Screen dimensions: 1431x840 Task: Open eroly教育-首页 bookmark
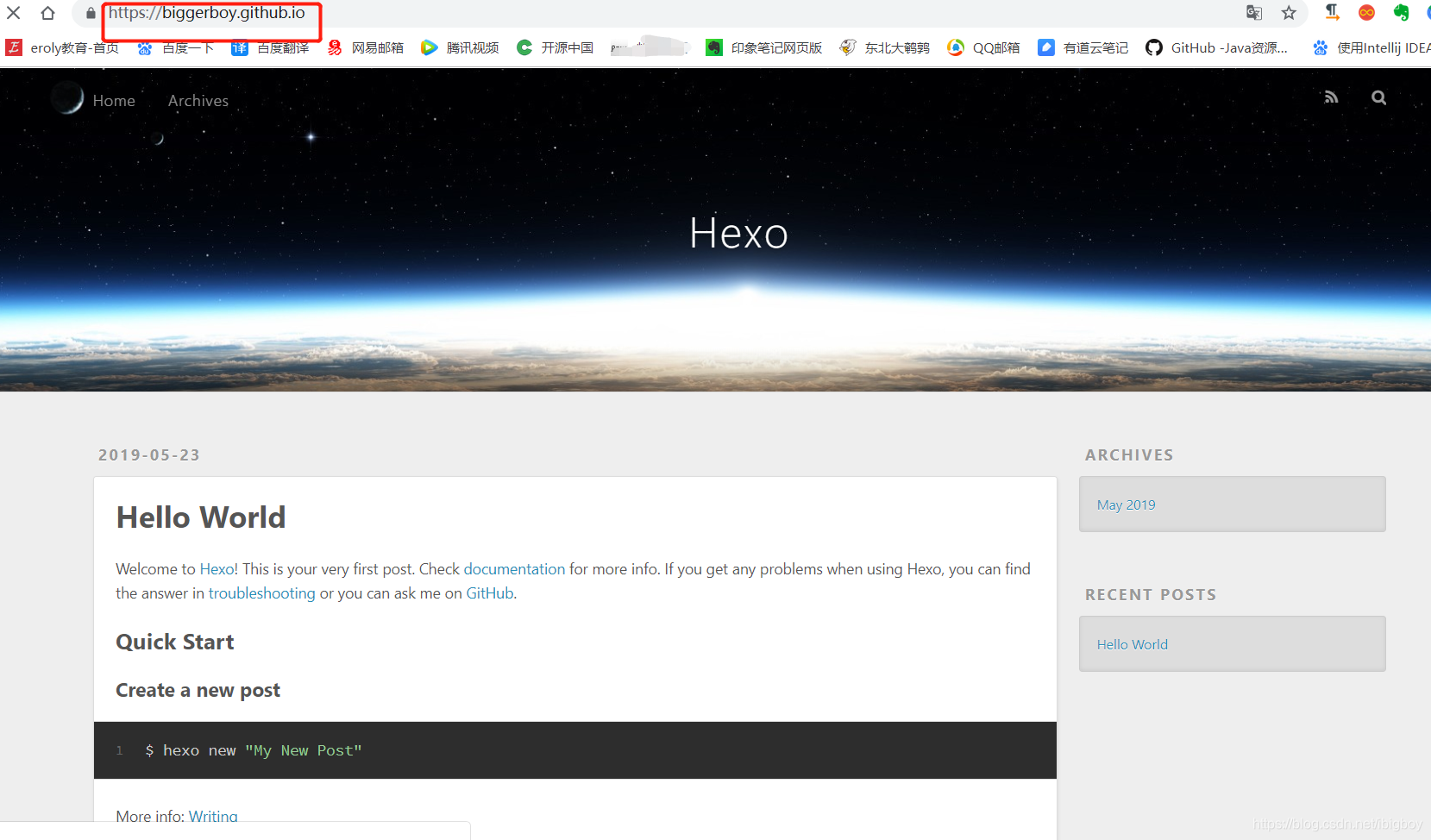62,47
